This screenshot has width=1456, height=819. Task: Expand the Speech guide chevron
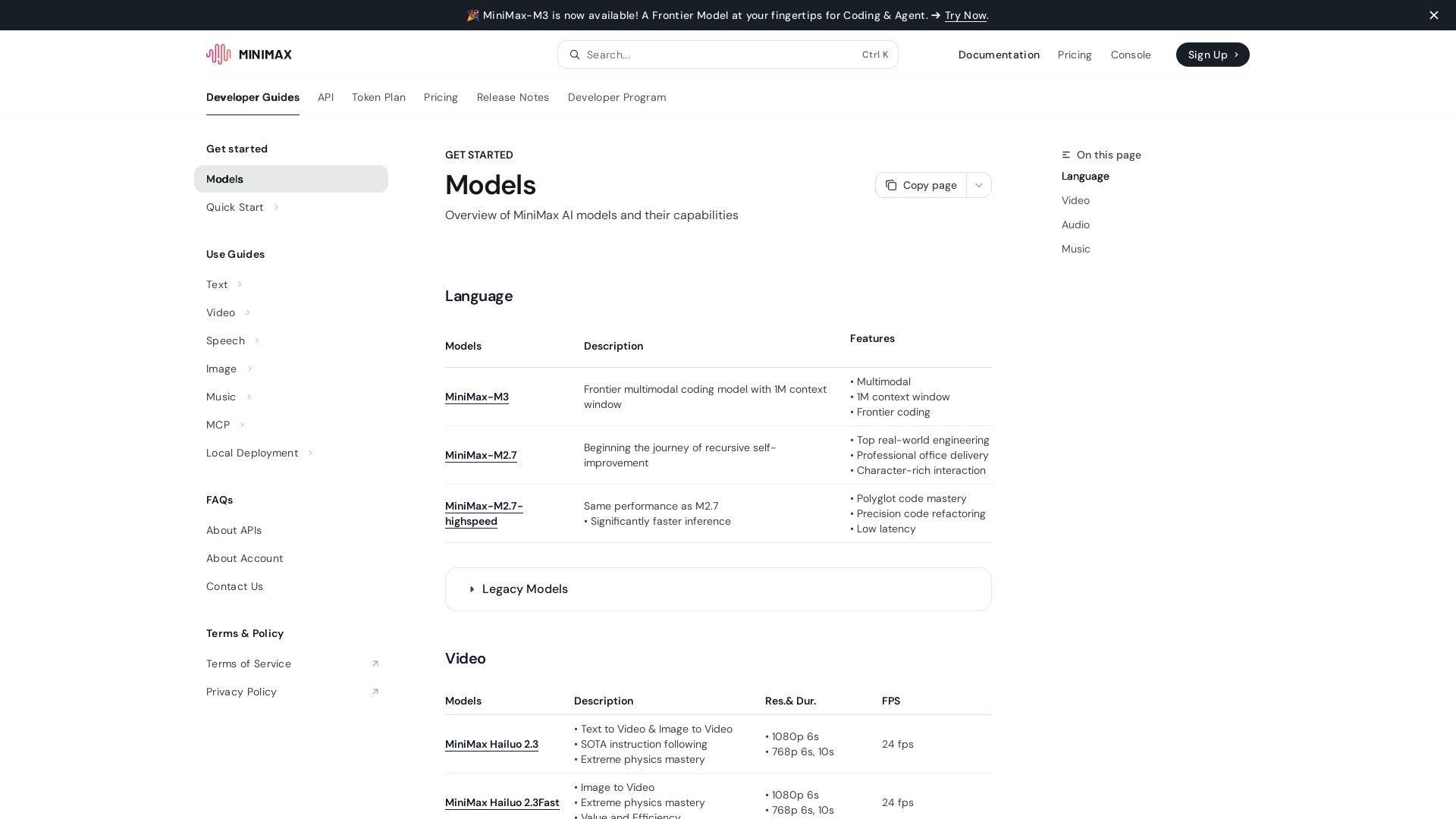257,340
